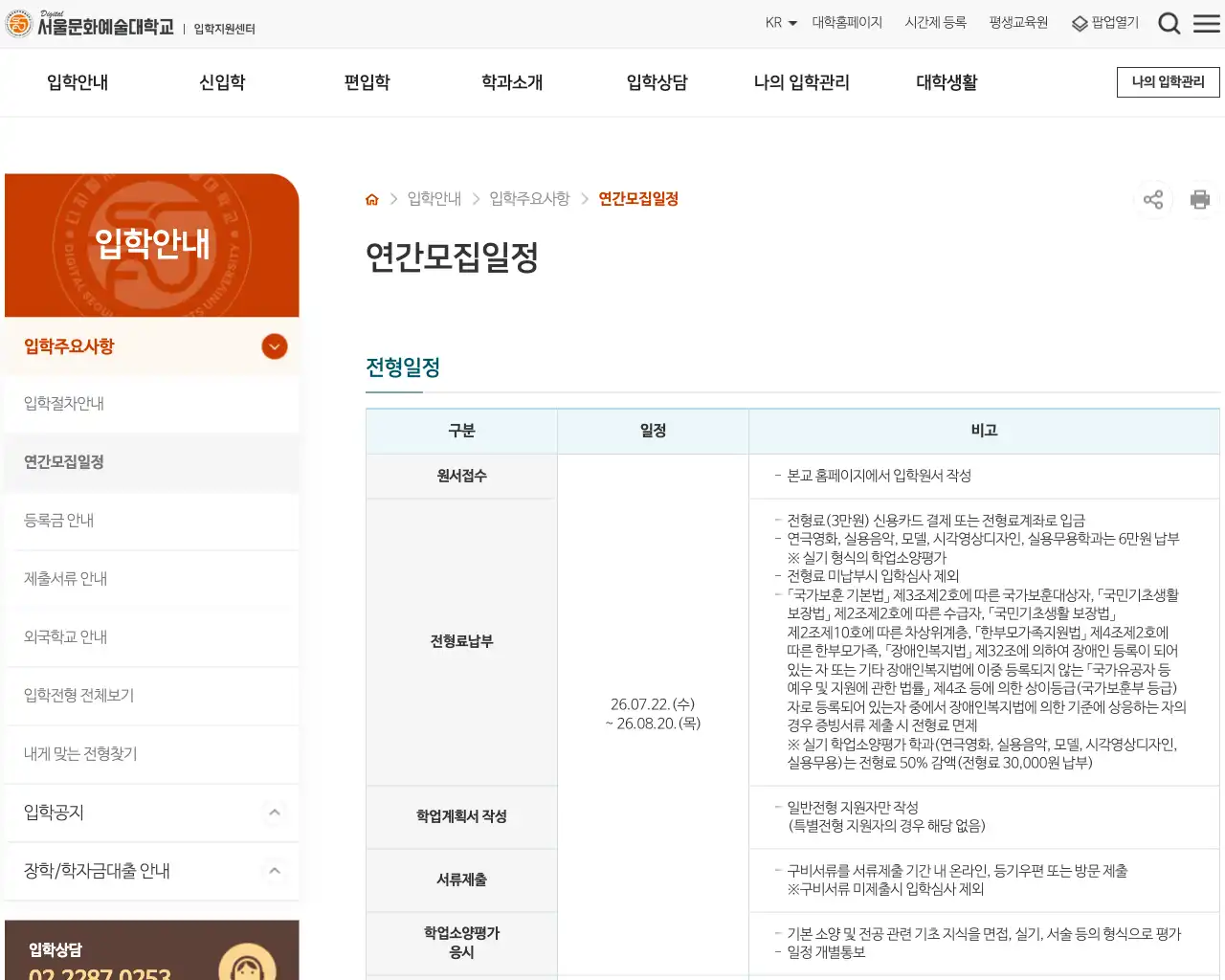
Task: Click the 입학상담 phone box
Action: [x=152, y=950]
